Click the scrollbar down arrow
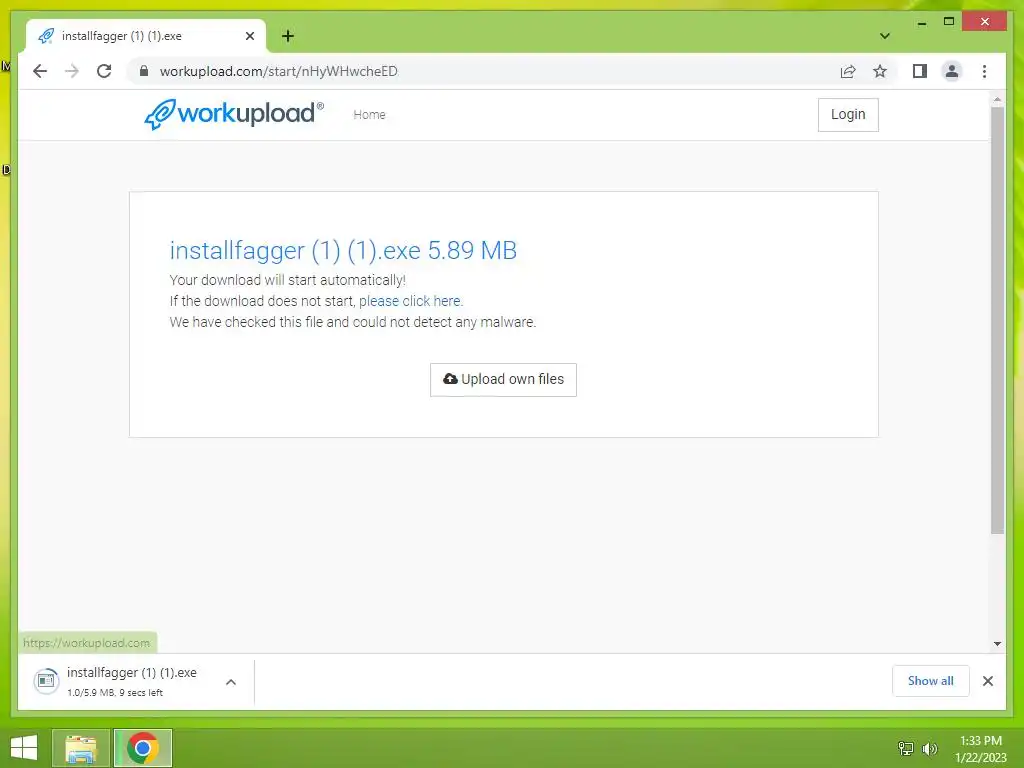Screen dimensions: 1024x768 click(997, 643)
